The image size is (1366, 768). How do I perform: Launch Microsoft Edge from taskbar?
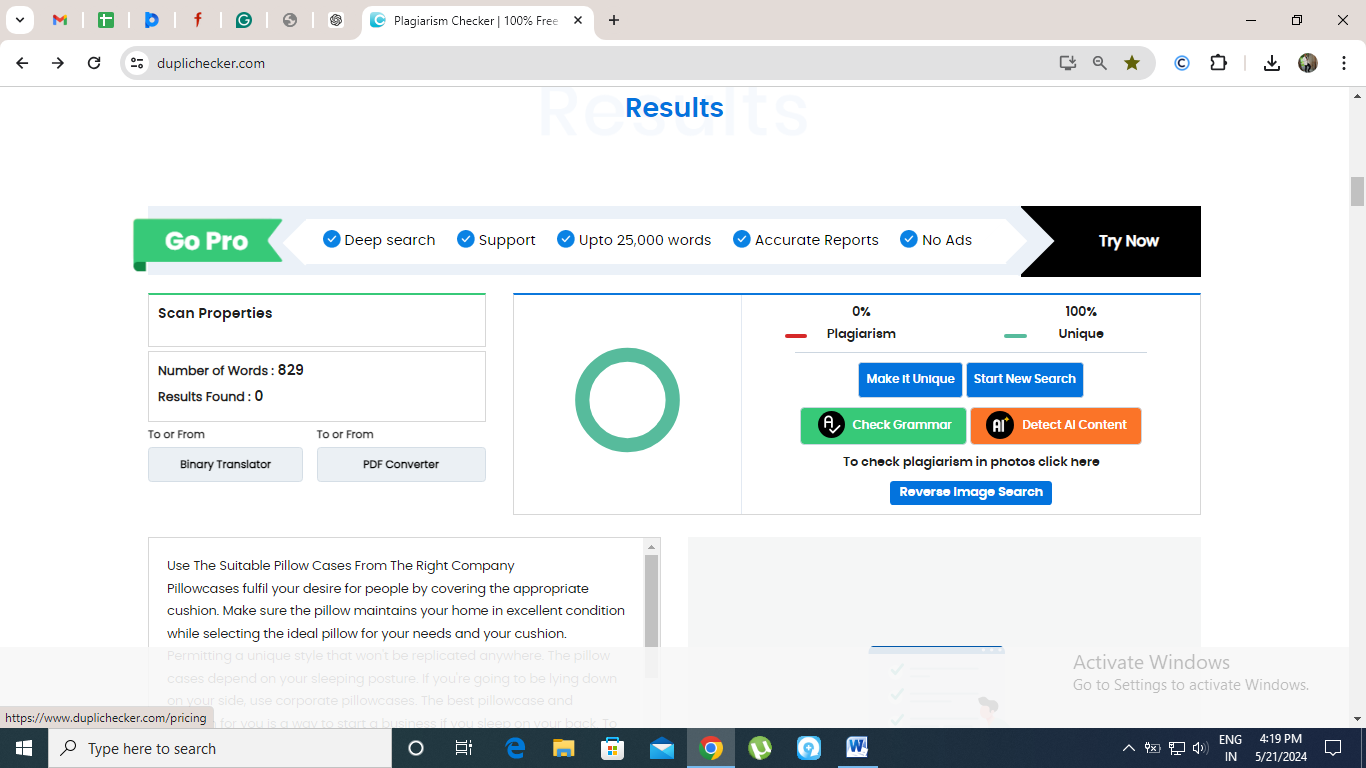515,748
